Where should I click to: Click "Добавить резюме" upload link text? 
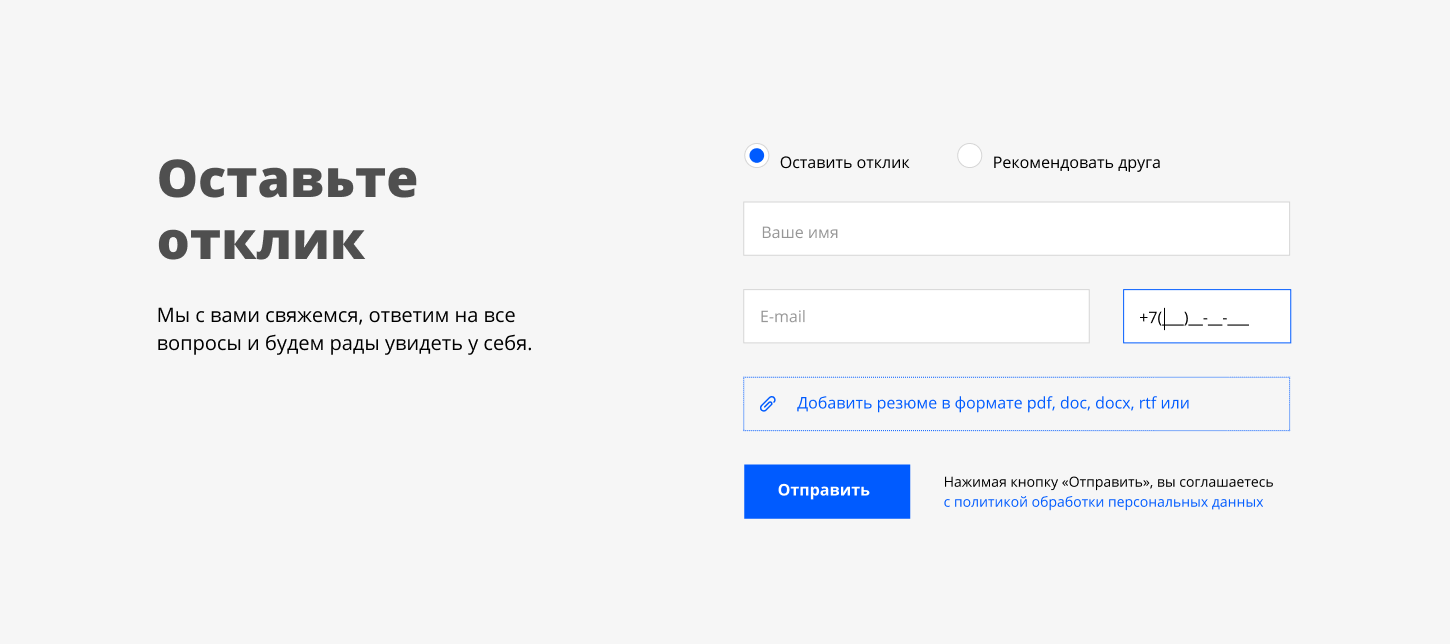click(858, 404)
